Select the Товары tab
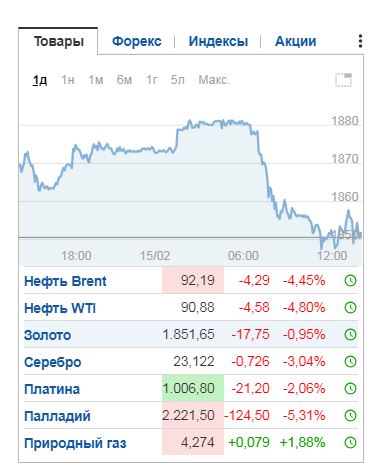Viewport: 378px width, 476px height. (x=59, y=41)
